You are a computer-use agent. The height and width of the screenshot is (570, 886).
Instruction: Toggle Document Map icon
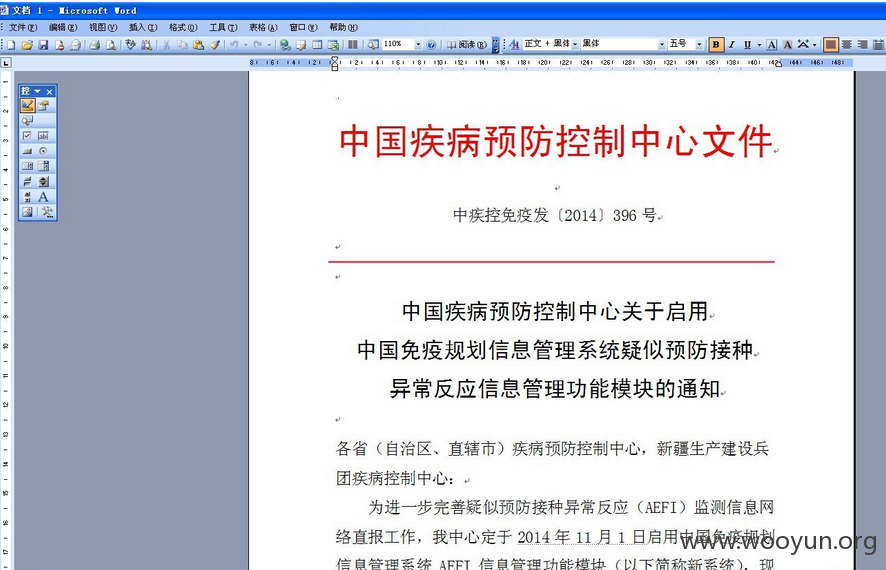373,45
